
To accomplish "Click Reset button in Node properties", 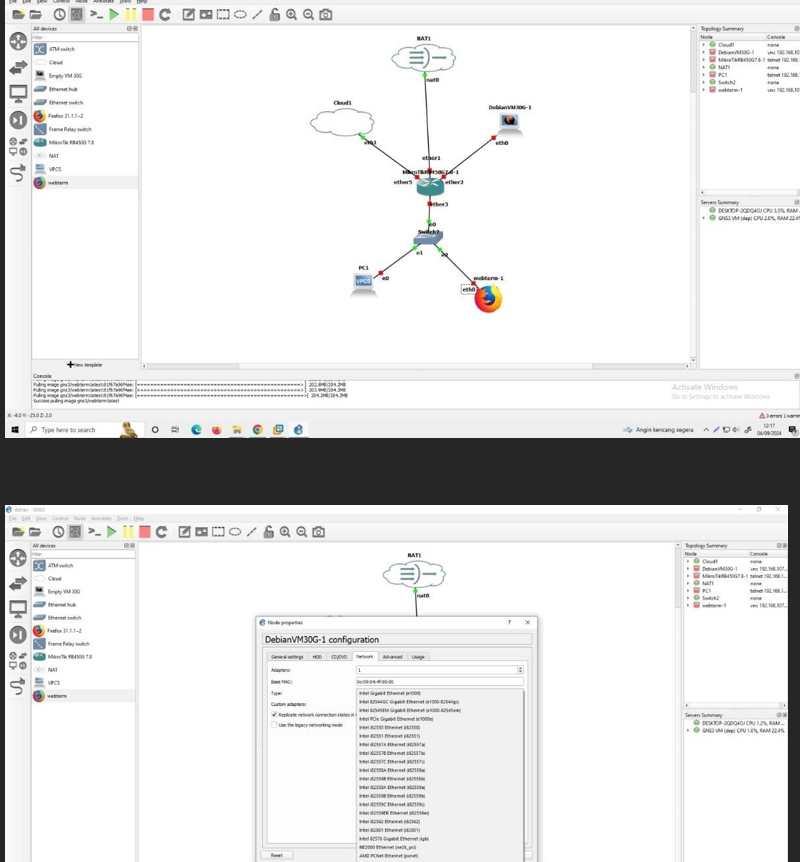I will pyautogui.click(x=277, y=855).
